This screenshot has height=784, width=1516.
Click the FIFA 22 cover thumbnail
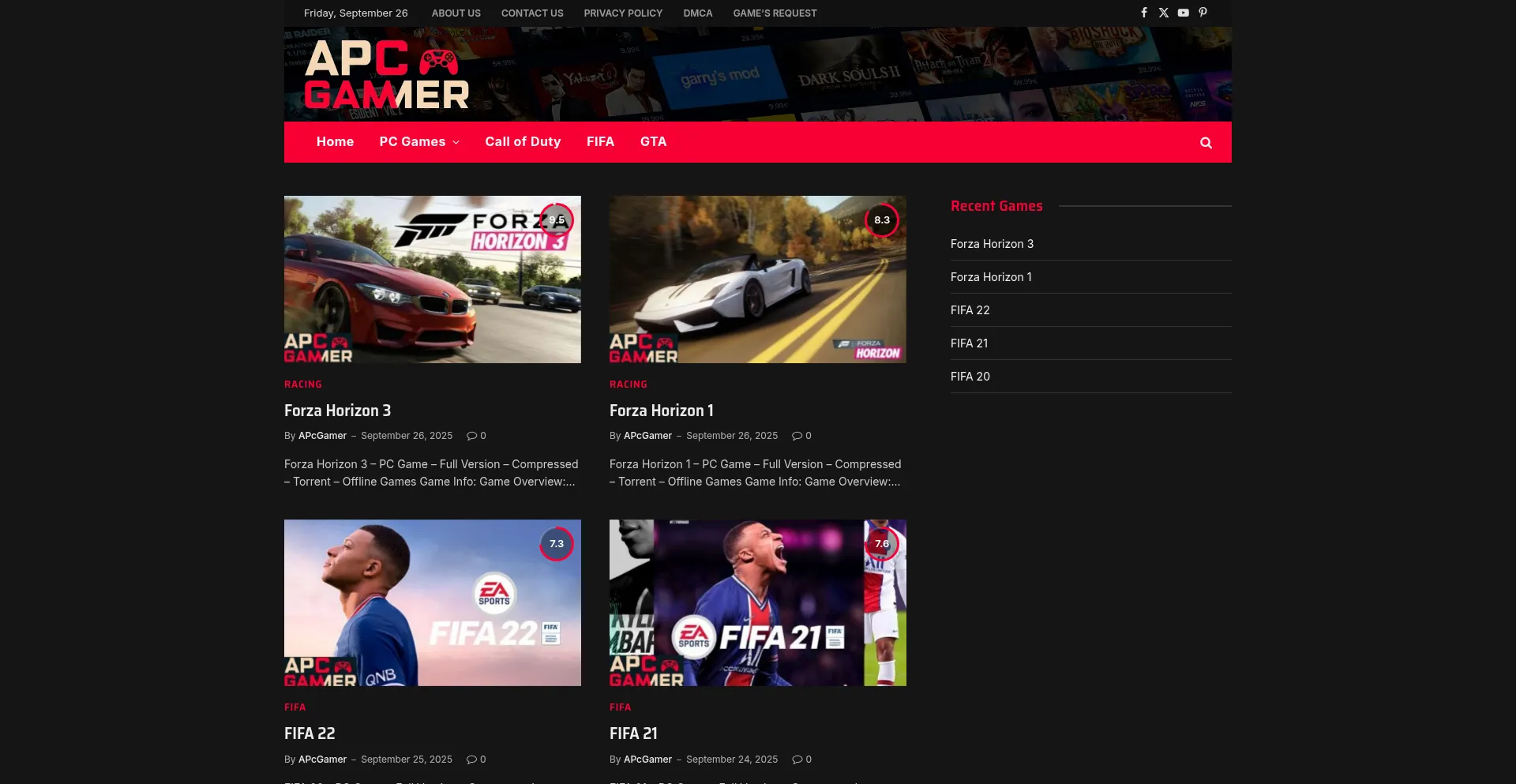433,602
